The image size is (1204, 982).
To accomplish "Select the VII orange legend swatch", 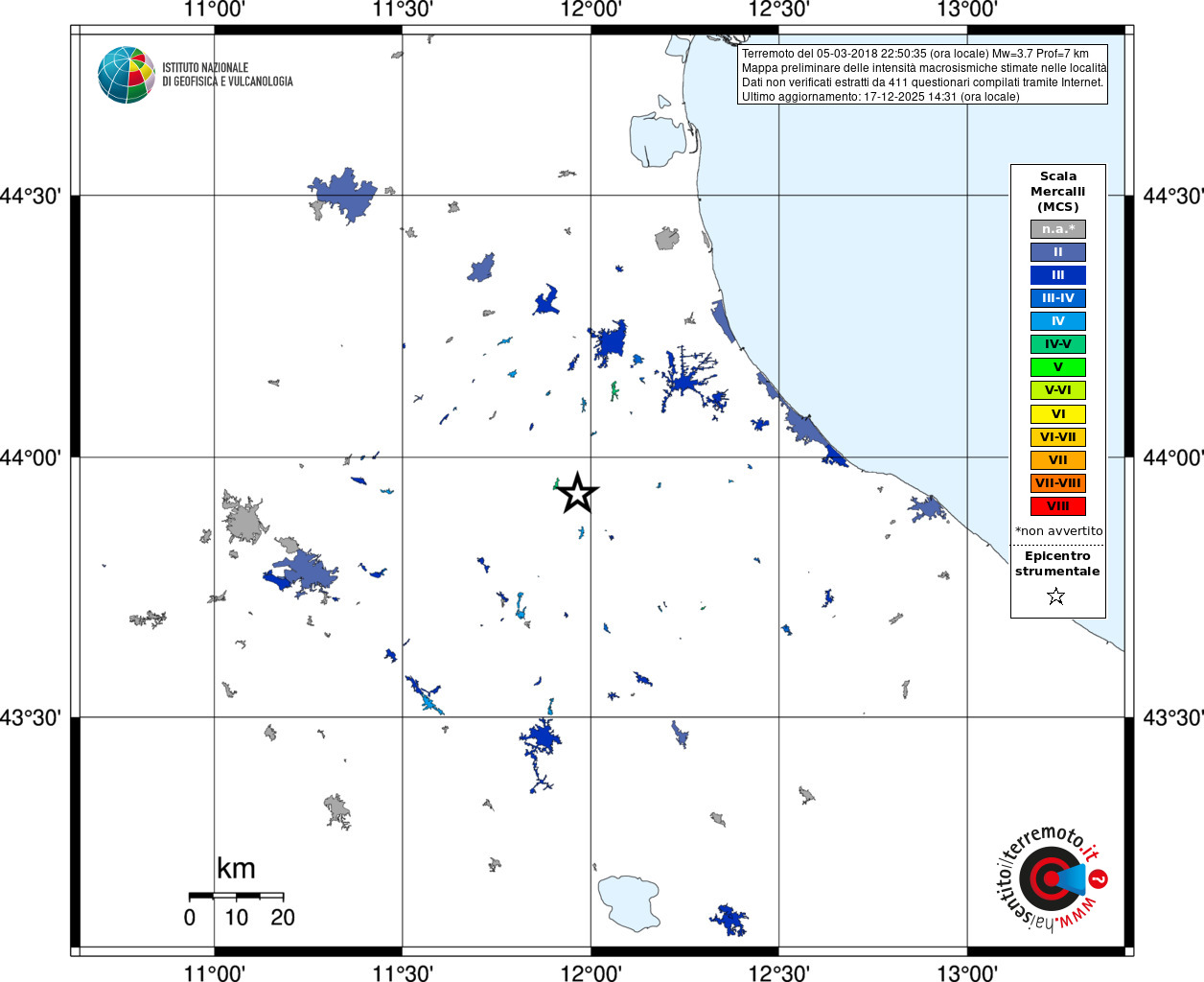I will pos(1058,460).
